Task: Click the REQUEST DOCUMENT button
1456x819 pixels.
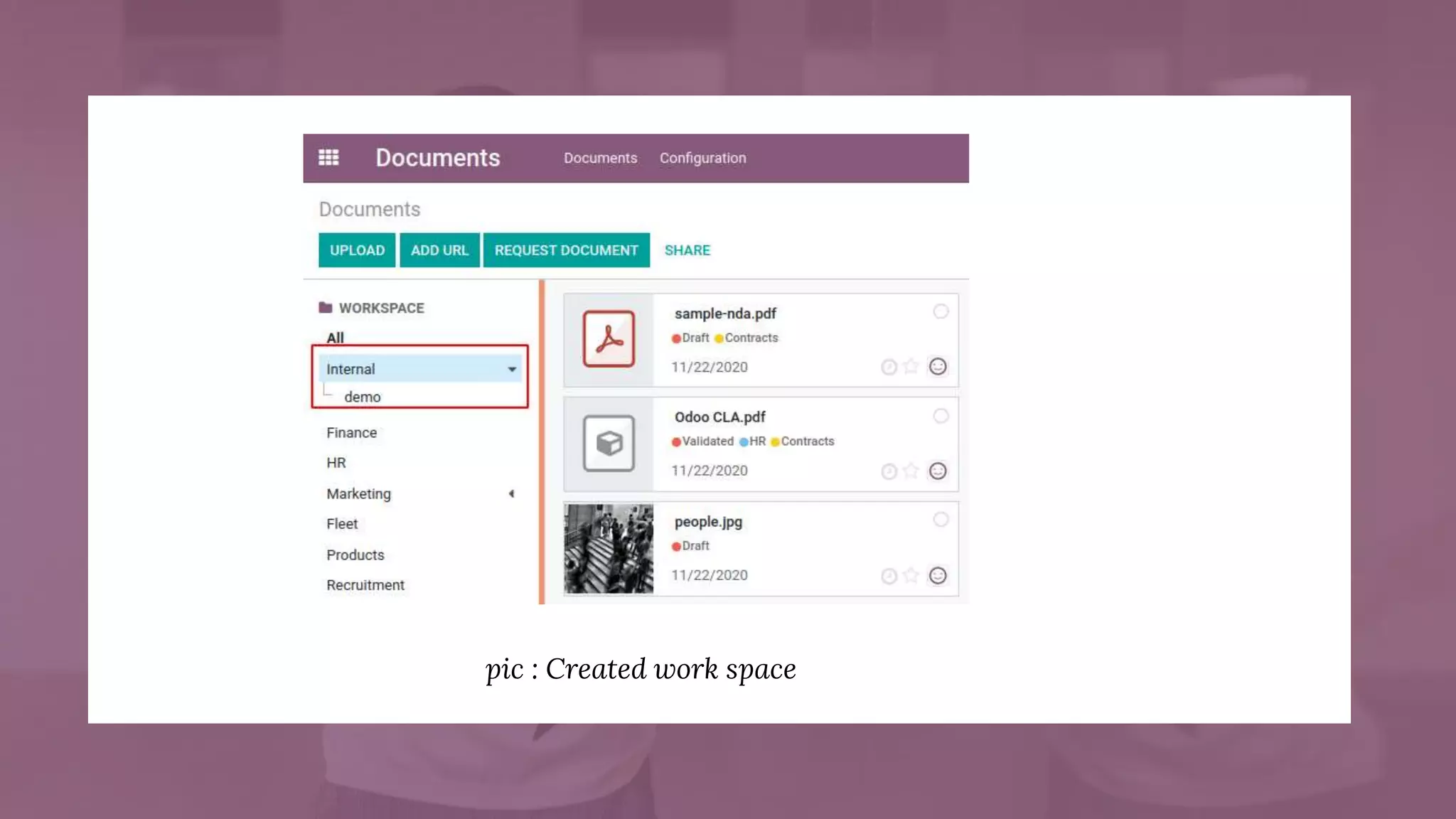Action: (566, 250)
